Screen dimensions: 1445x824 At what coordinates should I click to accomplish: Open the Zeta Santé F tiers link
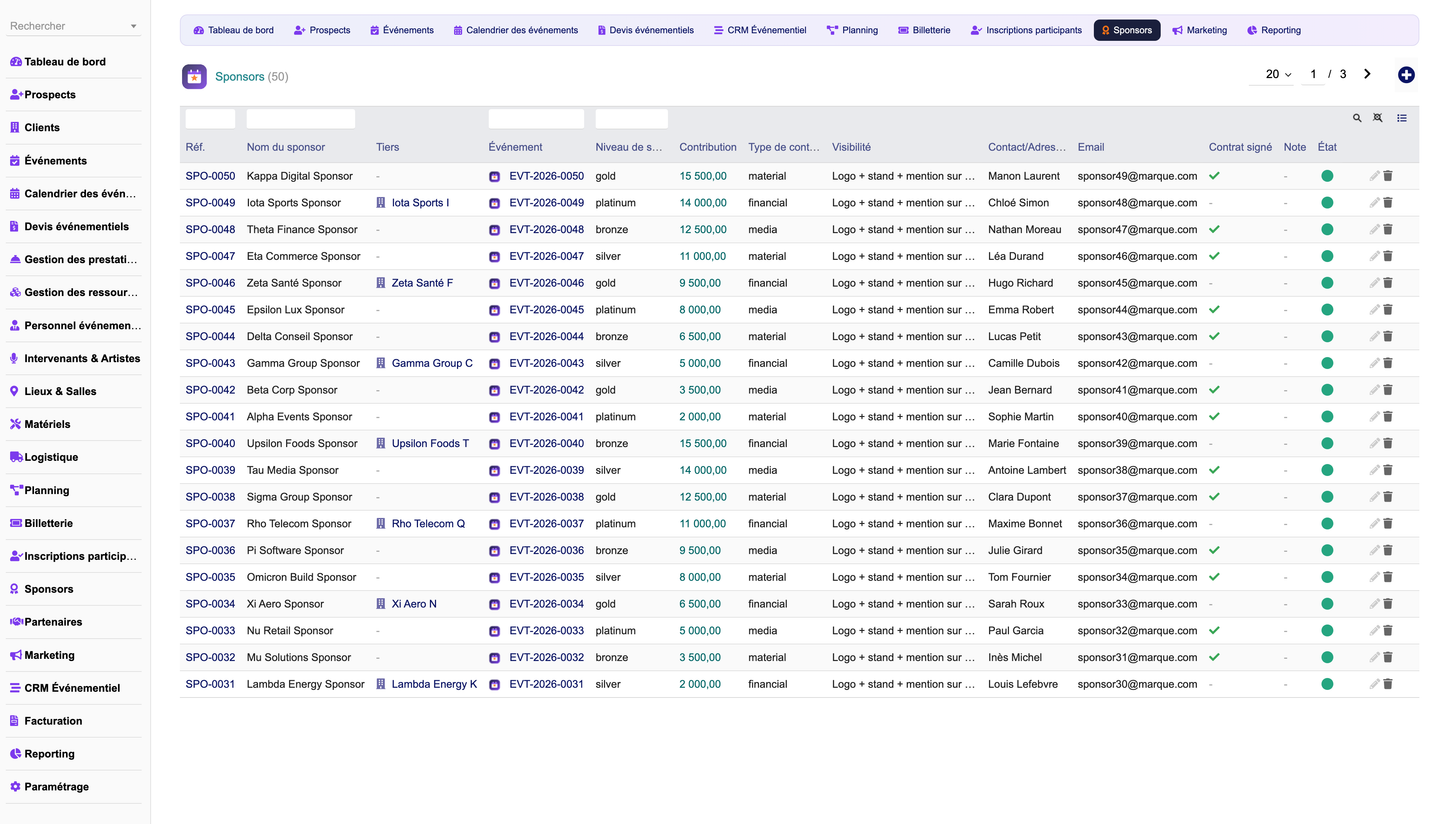click(x=422, y=283)
